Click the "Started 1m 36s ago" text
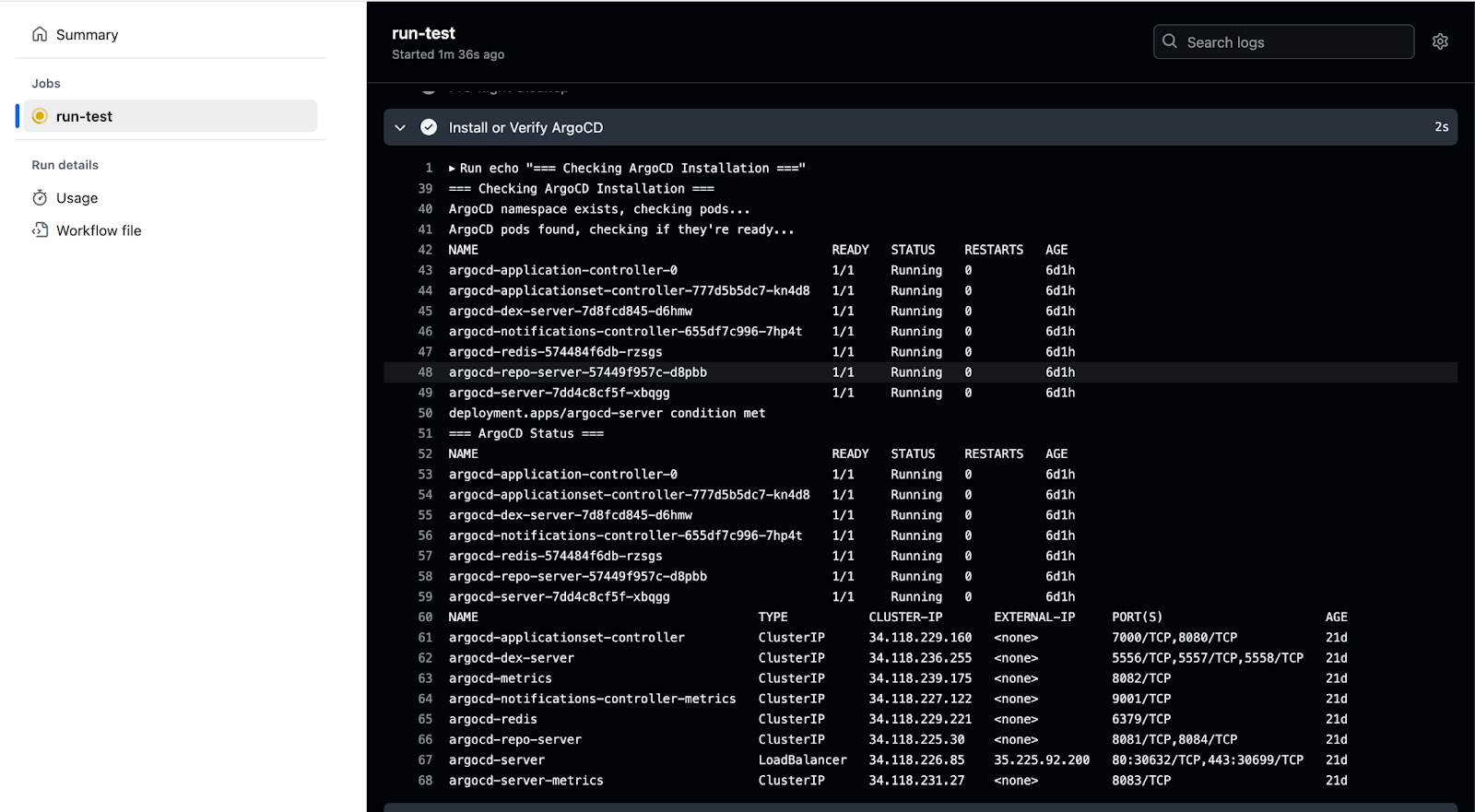 (448, 54)
